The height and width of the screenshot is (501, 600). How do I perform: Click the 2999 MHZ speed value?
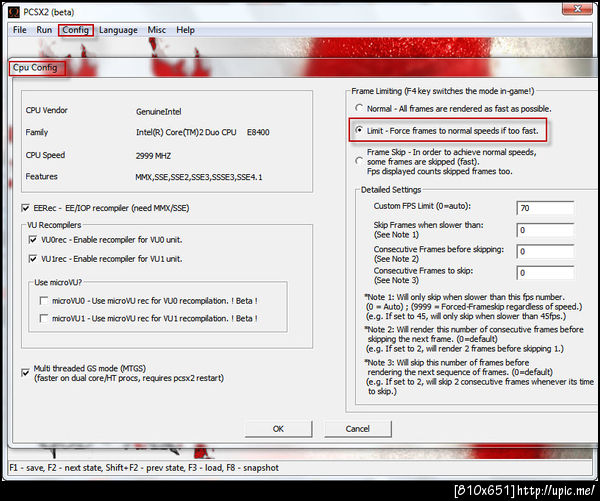coord(153,156)
